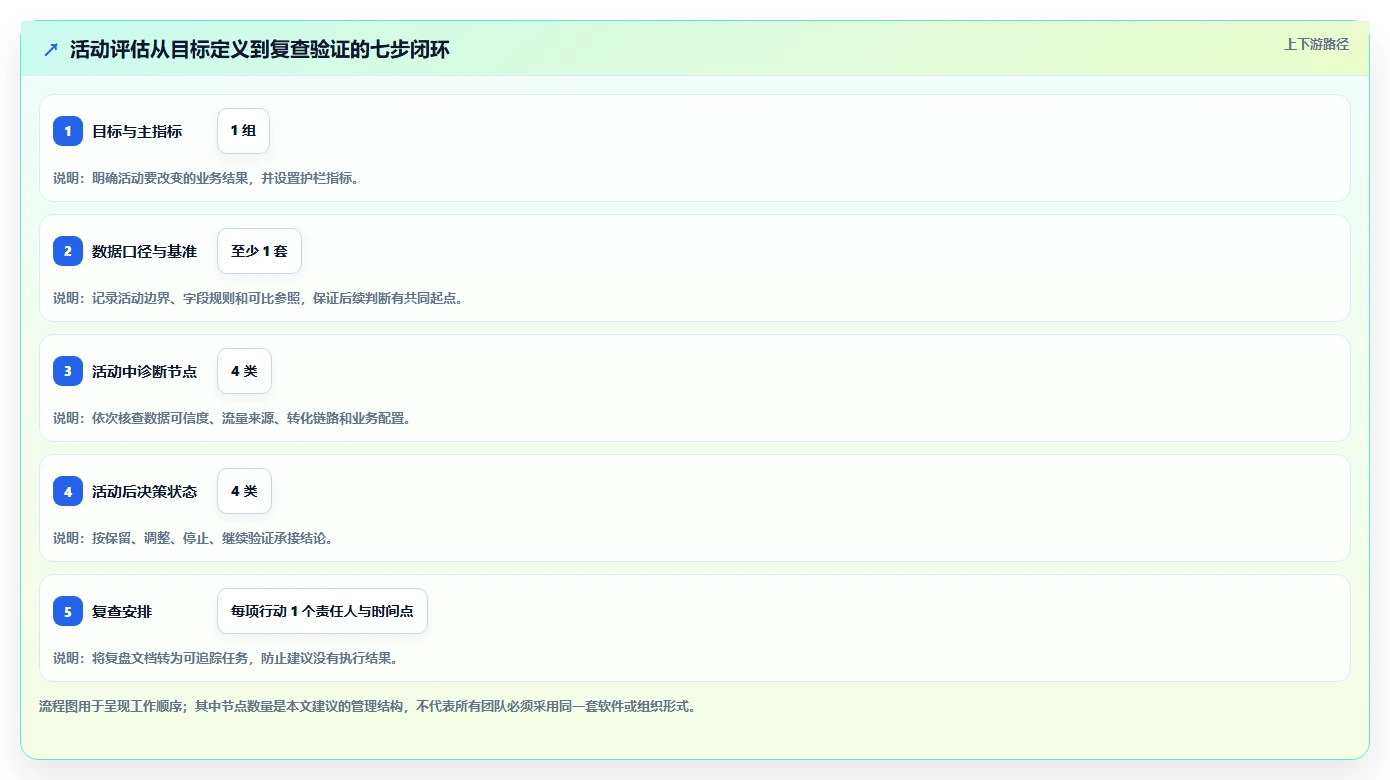The image size is (1390, 780).
Task: Click description 将复盘文档转为可追踪任务
Action: (226, 658)
